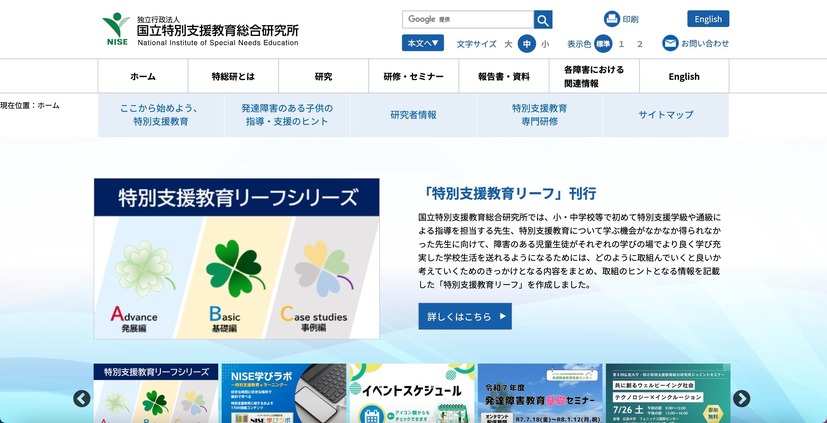Screen dimensions: 827x423
Task: Click the printer icon
Action: point(612,19)
